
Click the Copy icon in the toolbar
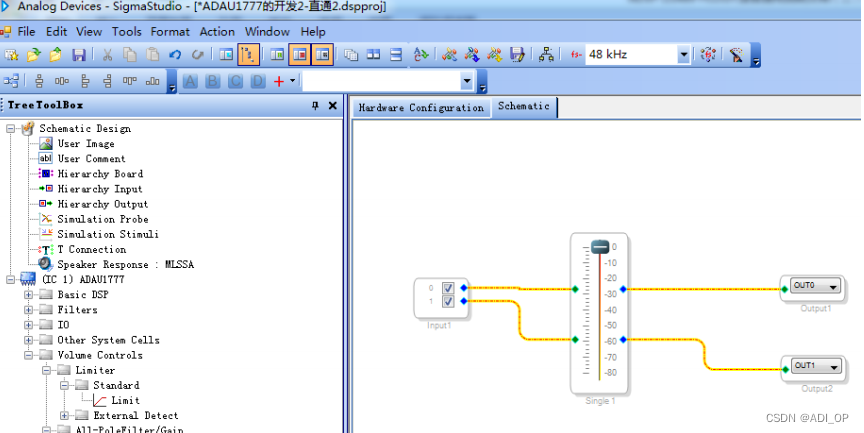130,55
